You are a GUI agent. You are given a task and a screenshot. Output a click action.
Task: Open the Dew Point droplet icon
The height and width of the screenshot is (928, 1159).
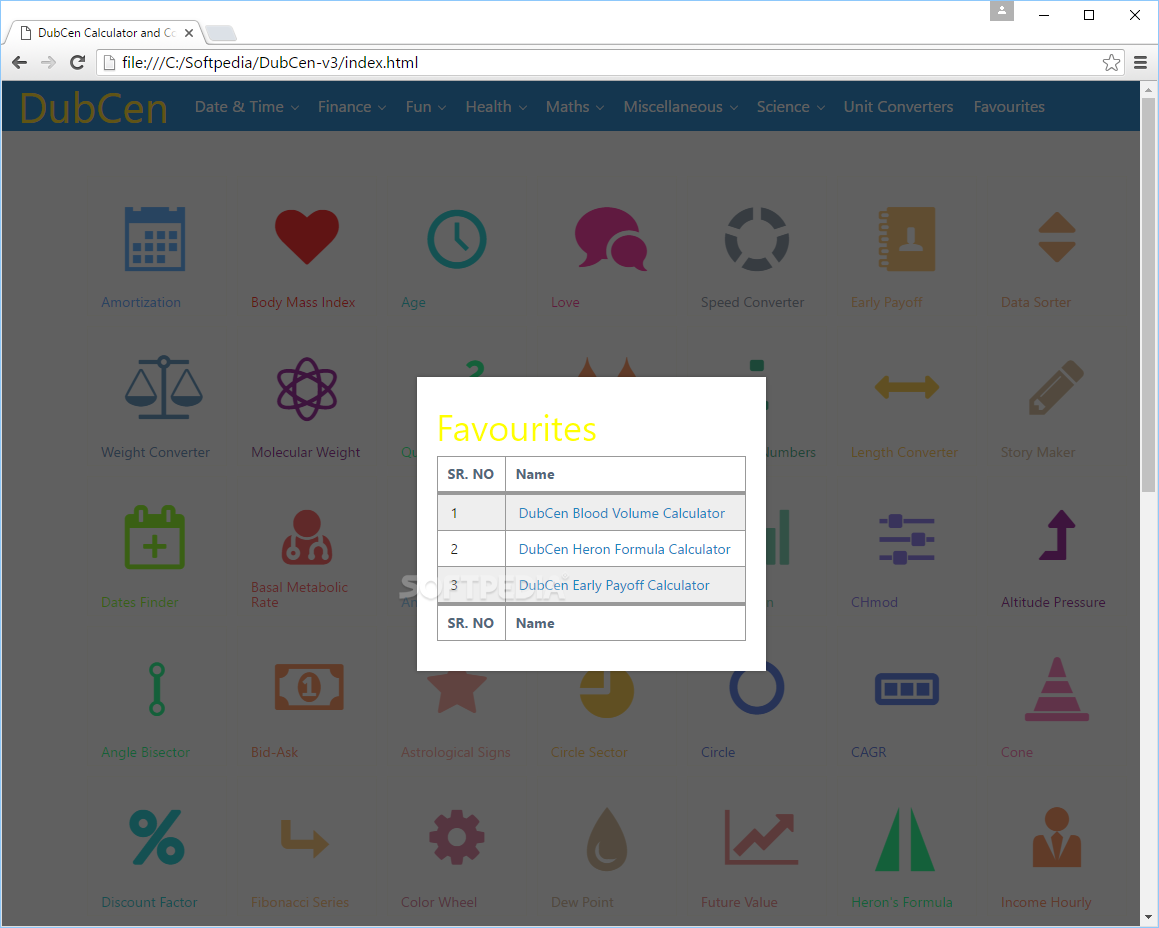point(607,839)
